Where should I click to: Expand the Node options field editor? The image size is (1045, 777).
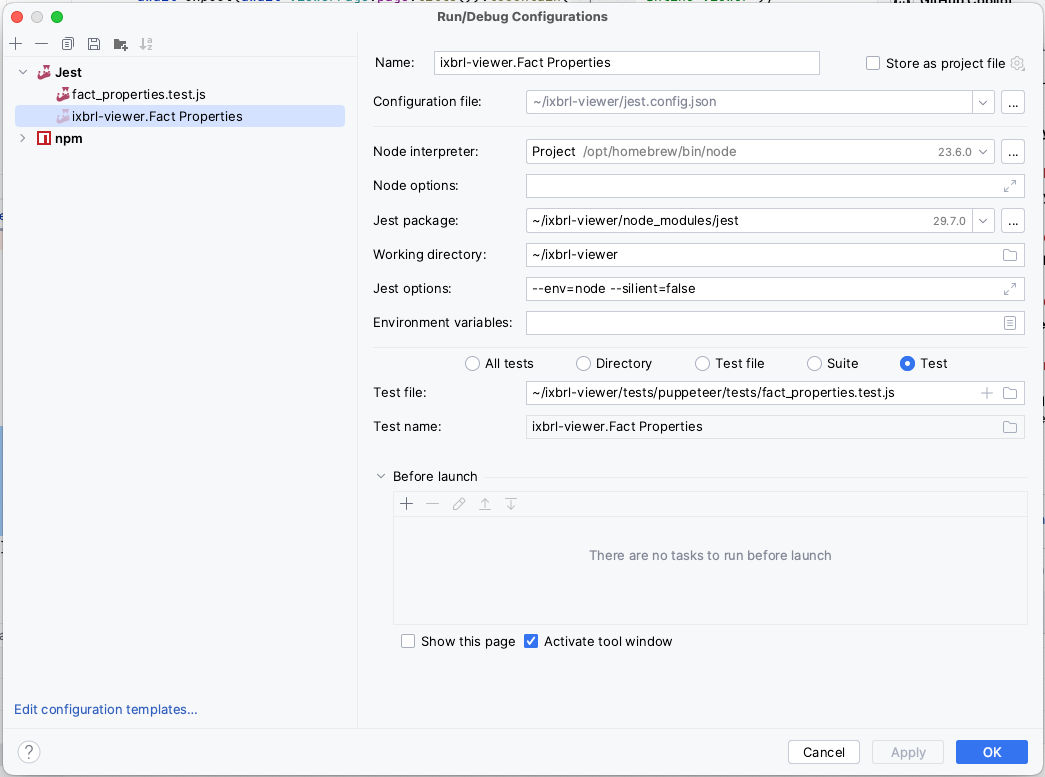click(1010, 186)
